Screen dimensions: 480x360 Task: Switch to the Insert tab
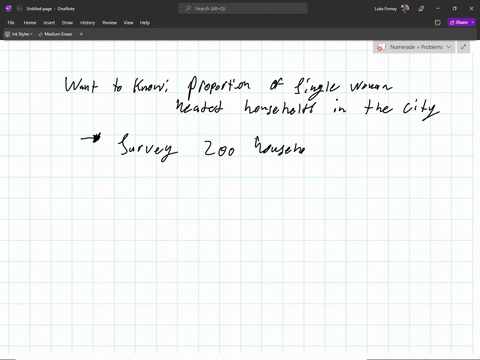pyautogui.click(x=49, y=23)
